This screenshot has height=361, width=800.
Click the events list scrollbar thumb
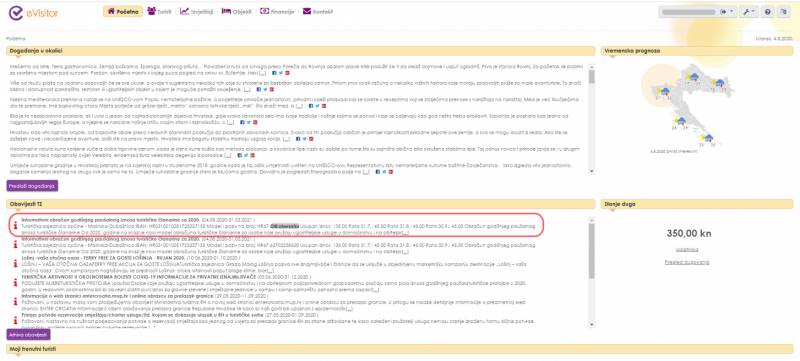click(592, 76)
